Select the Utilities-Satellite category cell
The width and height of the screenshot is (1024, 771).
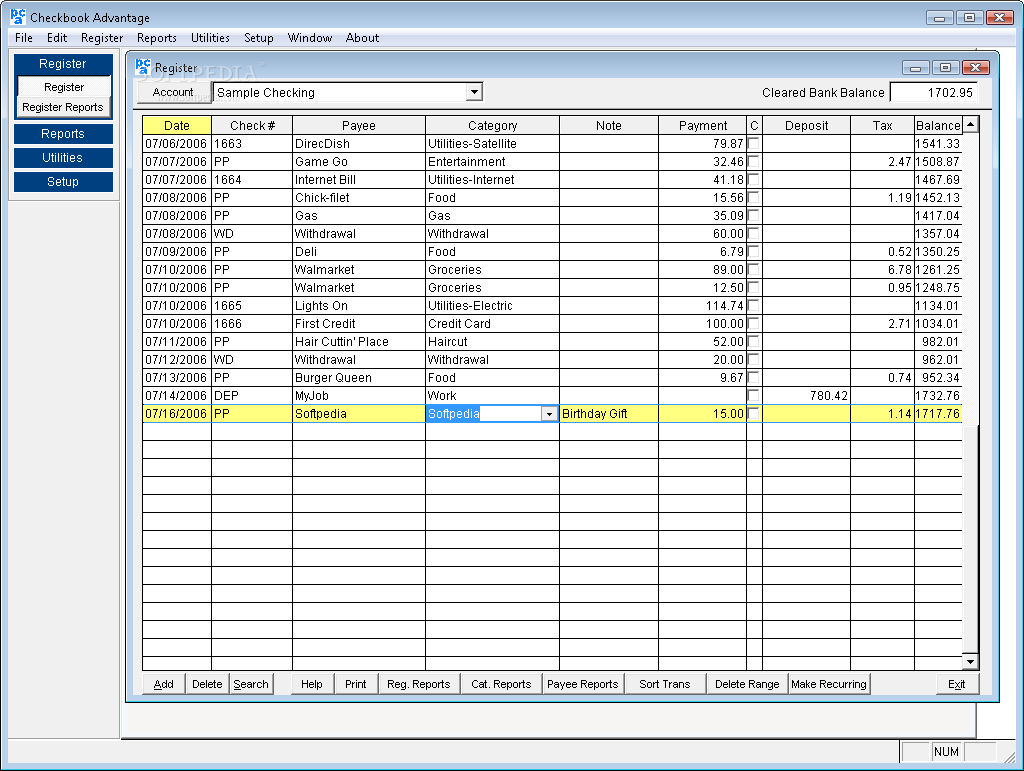pos(492,144)
